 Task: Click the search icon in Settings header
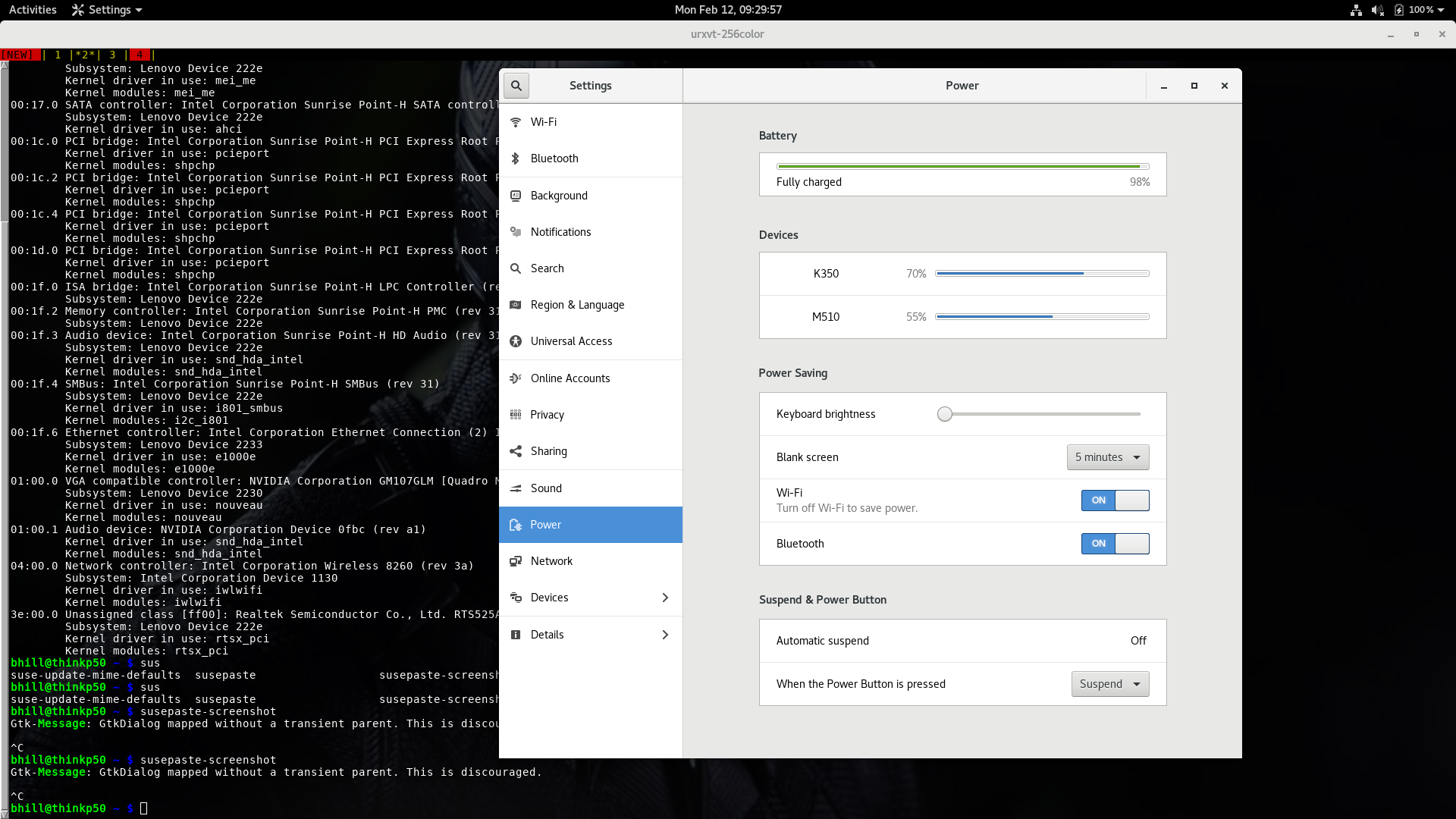[x=516, y=86]
